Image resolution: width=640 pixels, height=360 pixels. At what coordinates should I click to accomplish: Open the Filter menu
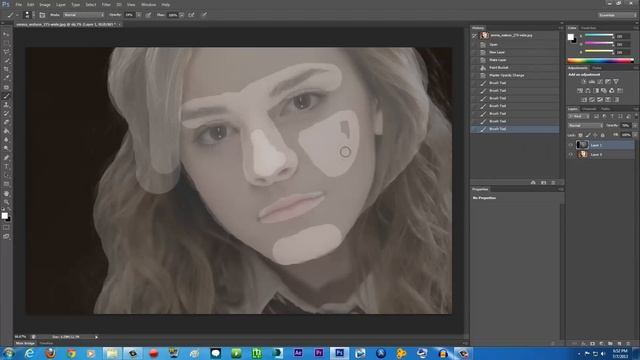point(106,4)
